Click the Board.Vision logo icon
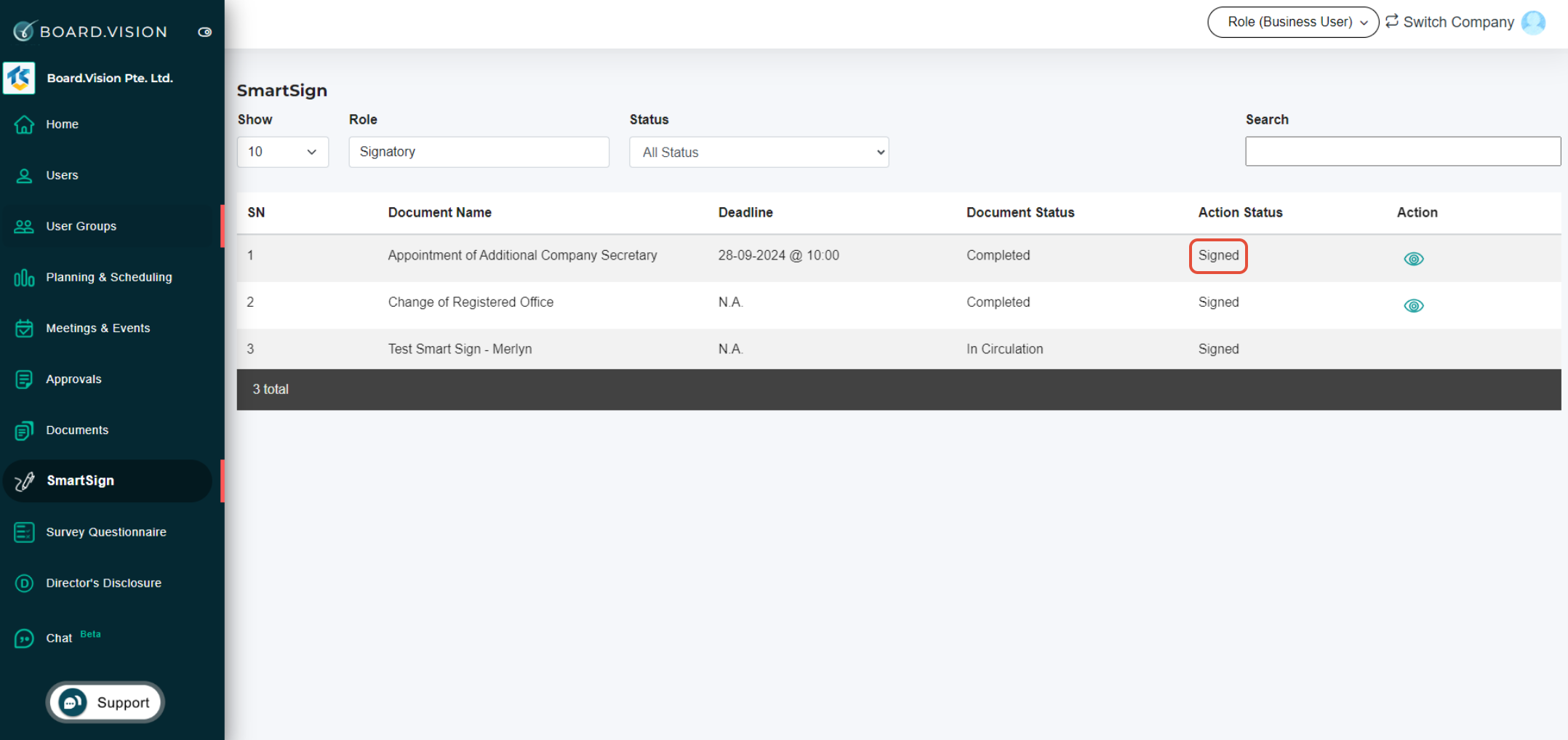This screenshot has height=740, width=1568. 25,31
